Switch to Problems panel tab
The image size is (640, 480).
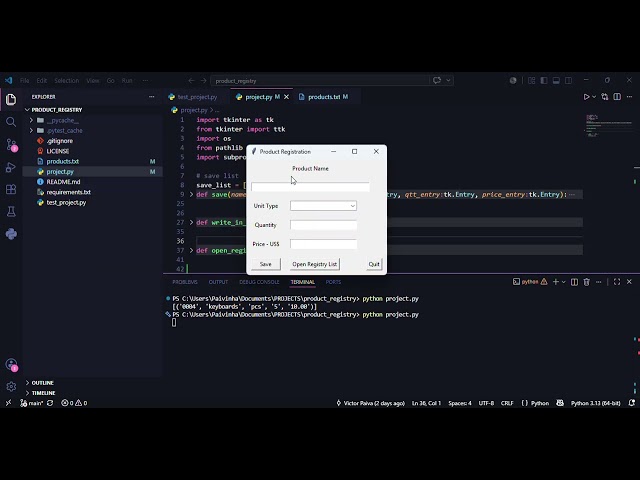click(x=184, y=282)
